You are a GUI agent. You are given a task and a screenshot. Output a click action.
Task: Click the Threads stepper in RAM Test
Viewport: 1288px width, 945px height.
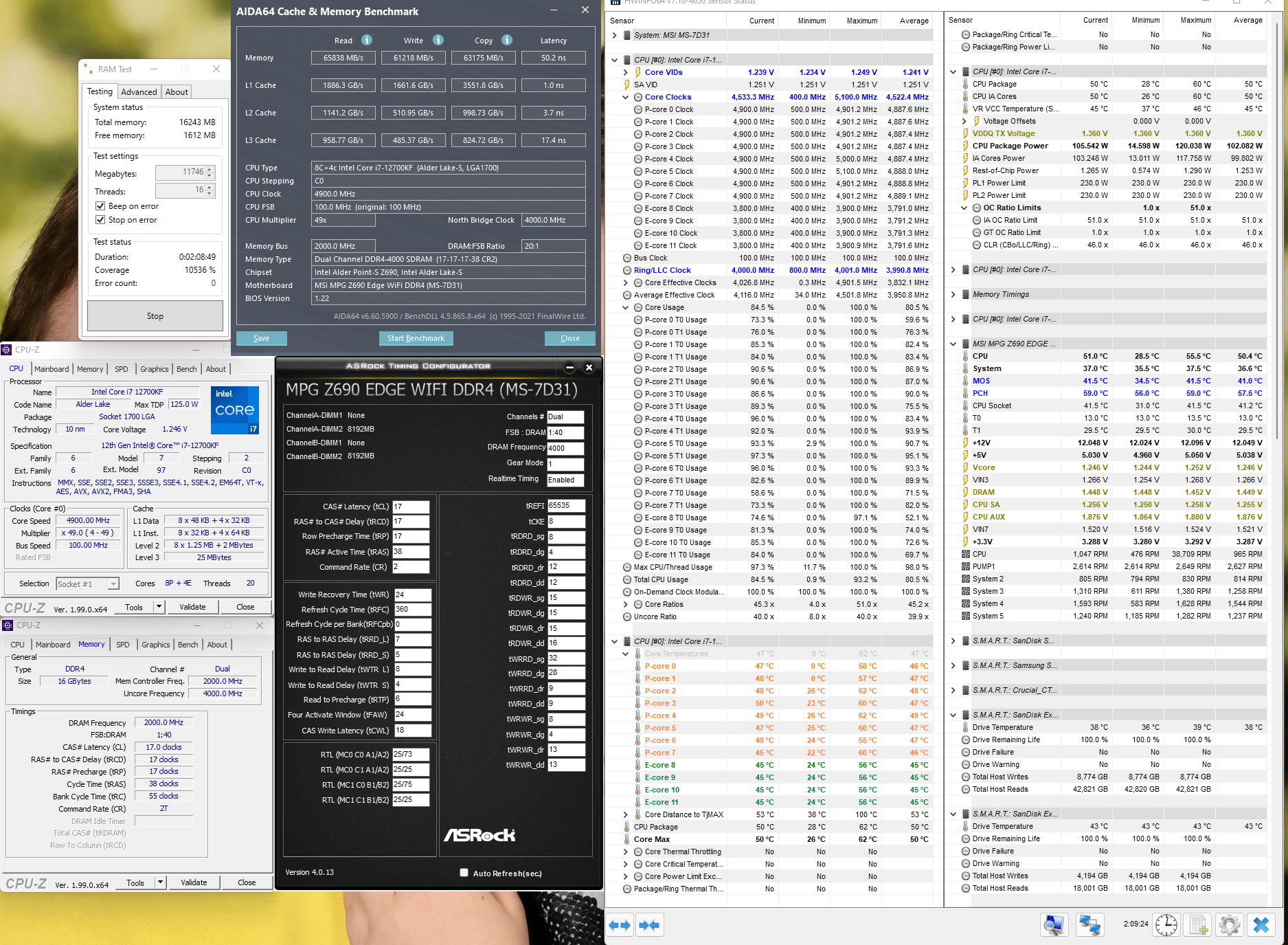210,190
